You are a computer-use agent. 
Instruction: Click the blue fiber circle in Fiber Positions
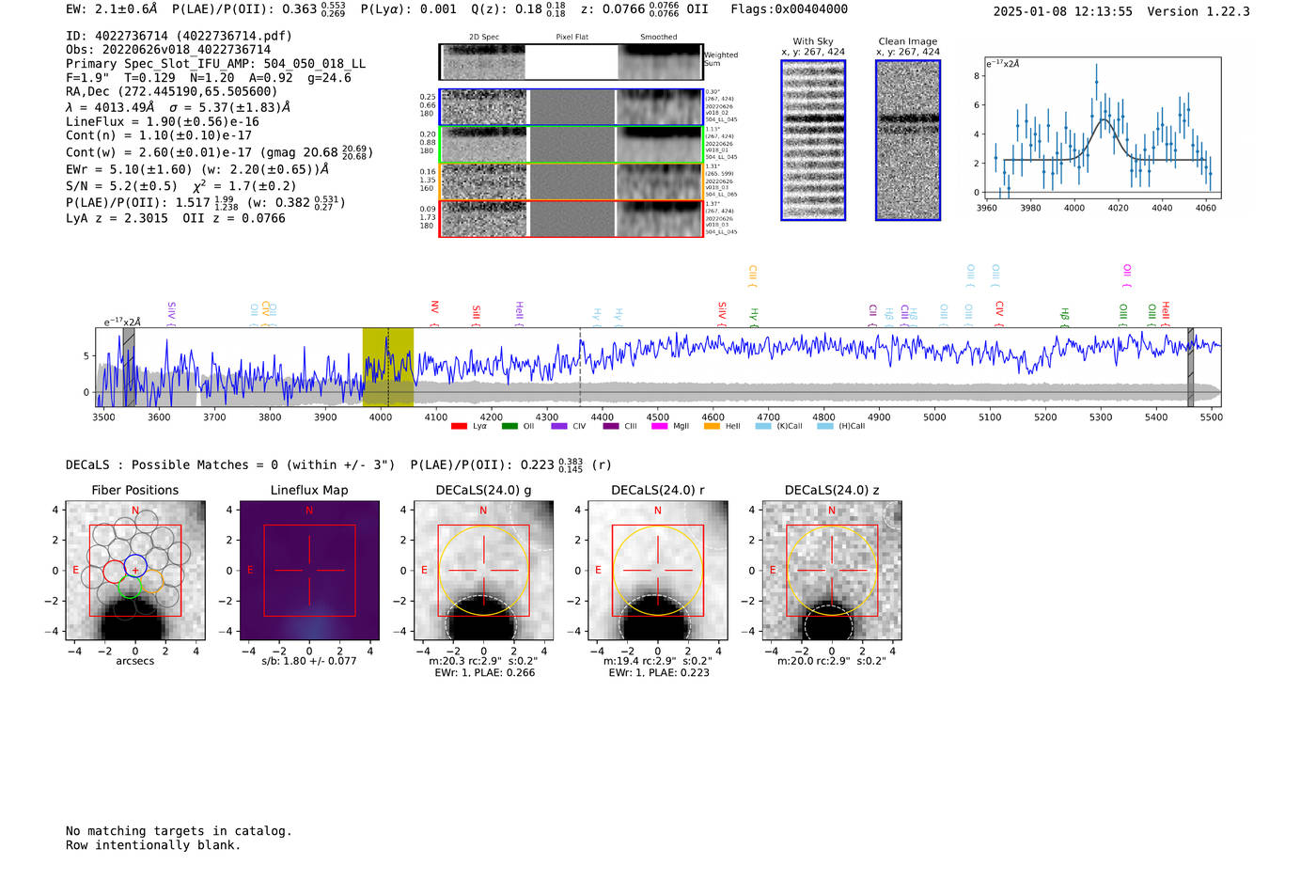[x=135, y=566]
